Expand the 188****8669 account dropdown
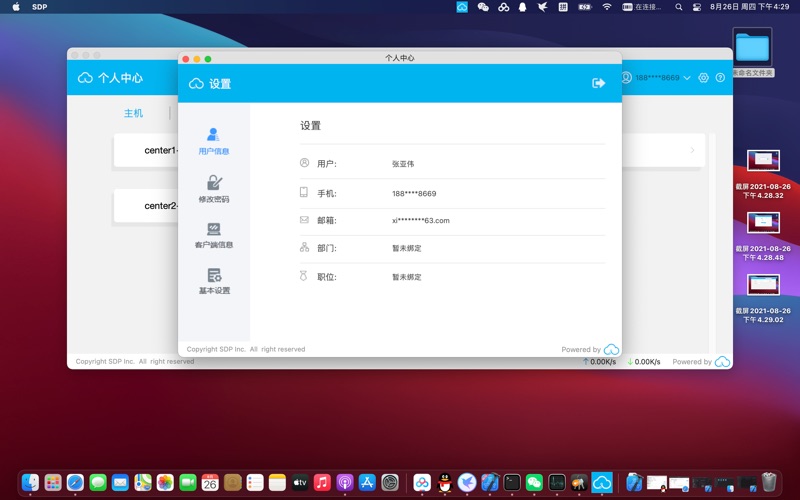Viewport: 800px width, 500px height. (x=687, y=78)
